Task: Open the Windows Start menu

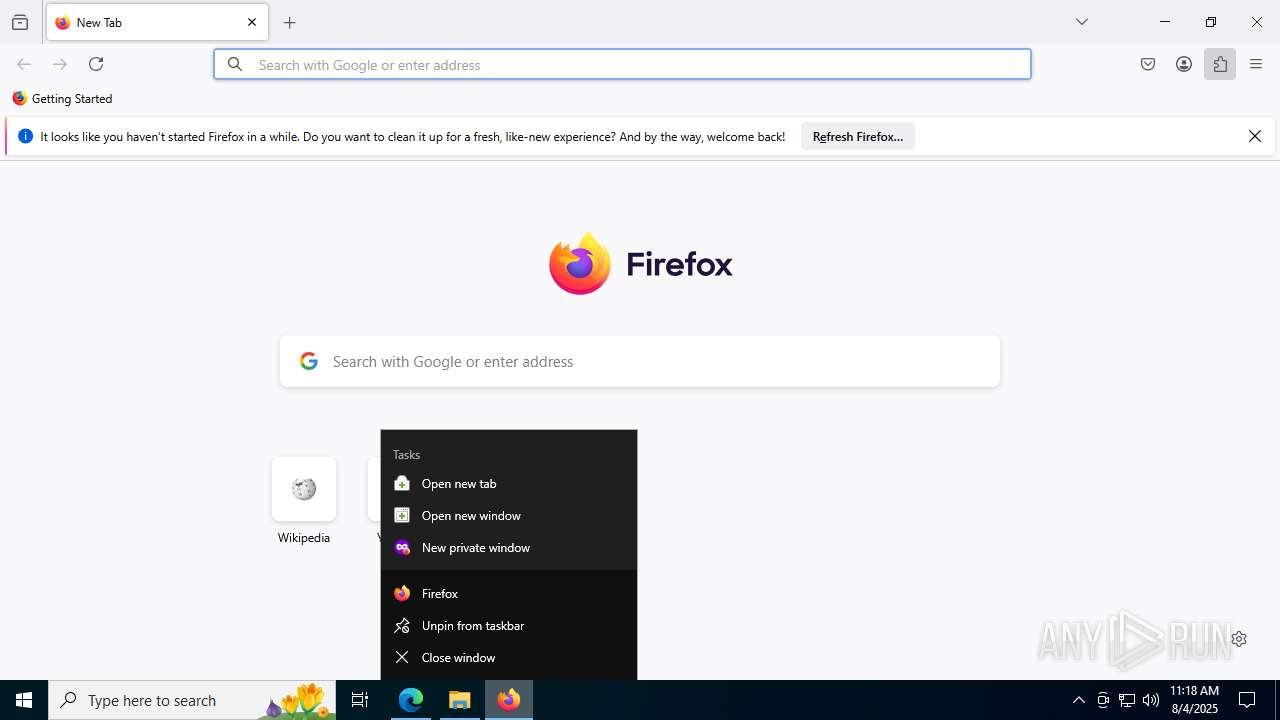Action: click(x=24, y=700)
